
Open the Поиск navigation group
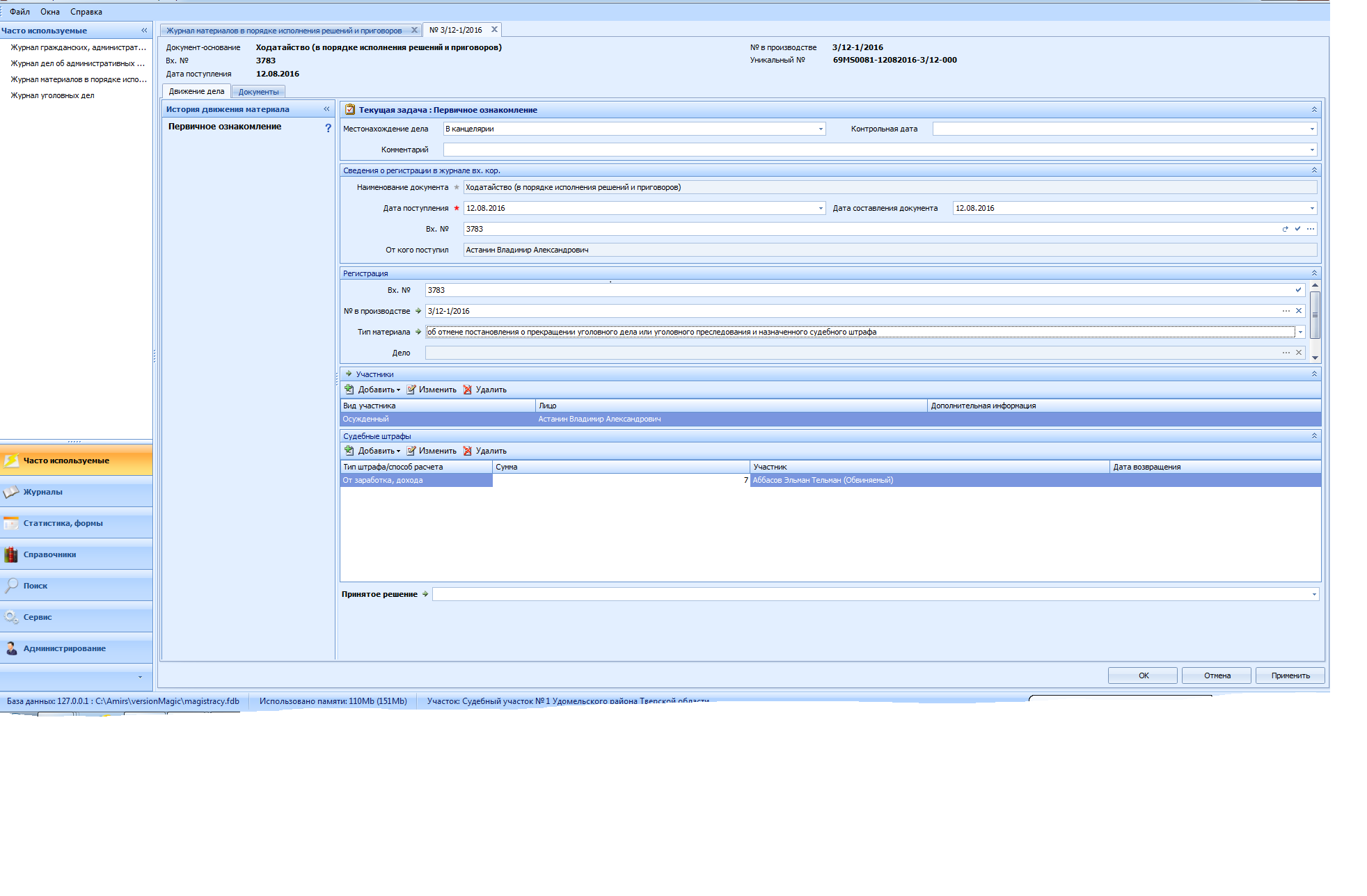point(77,586)
